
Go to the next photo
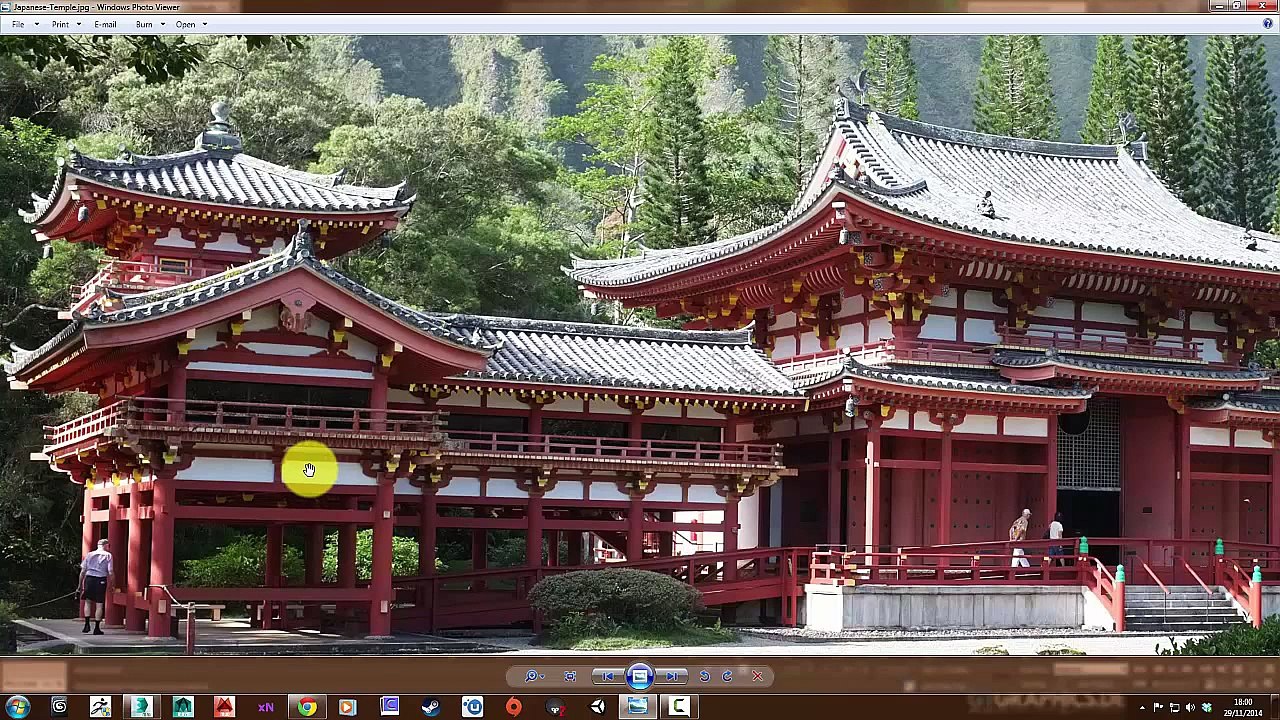point(672,677)
